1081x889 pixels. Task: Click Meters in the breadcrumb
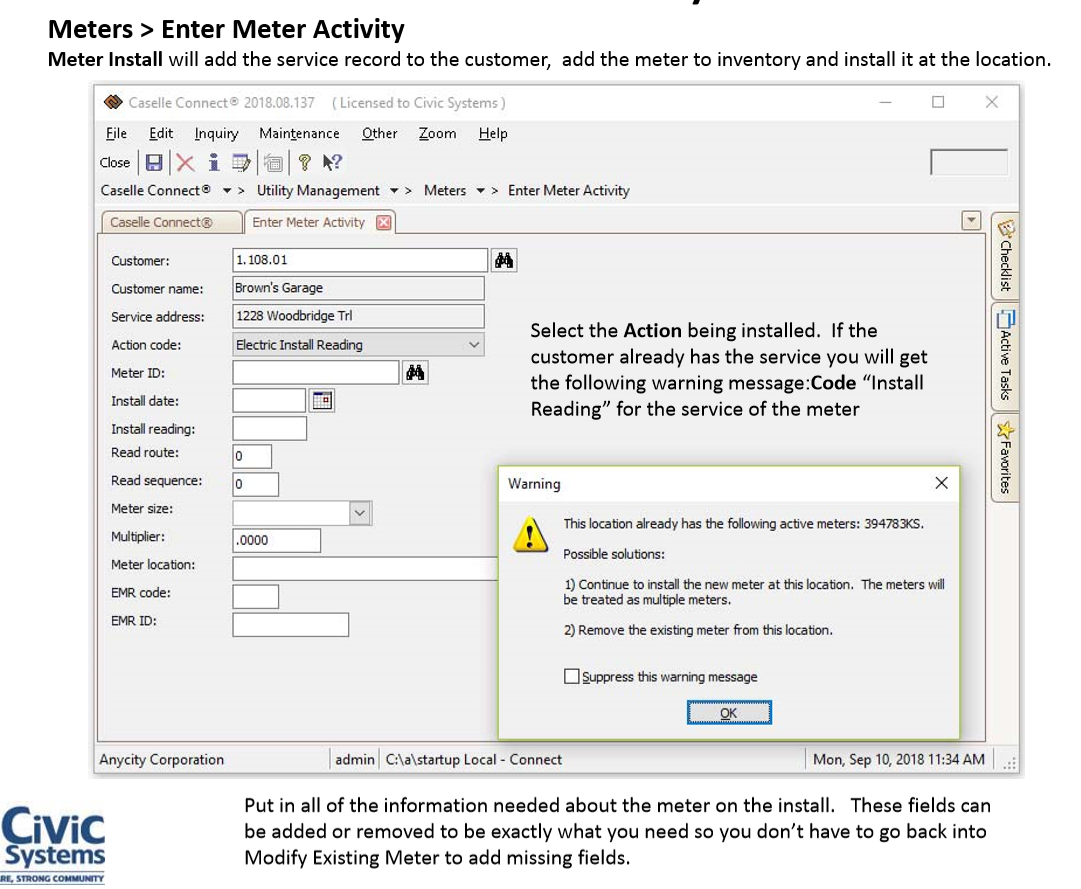(445, 191)
